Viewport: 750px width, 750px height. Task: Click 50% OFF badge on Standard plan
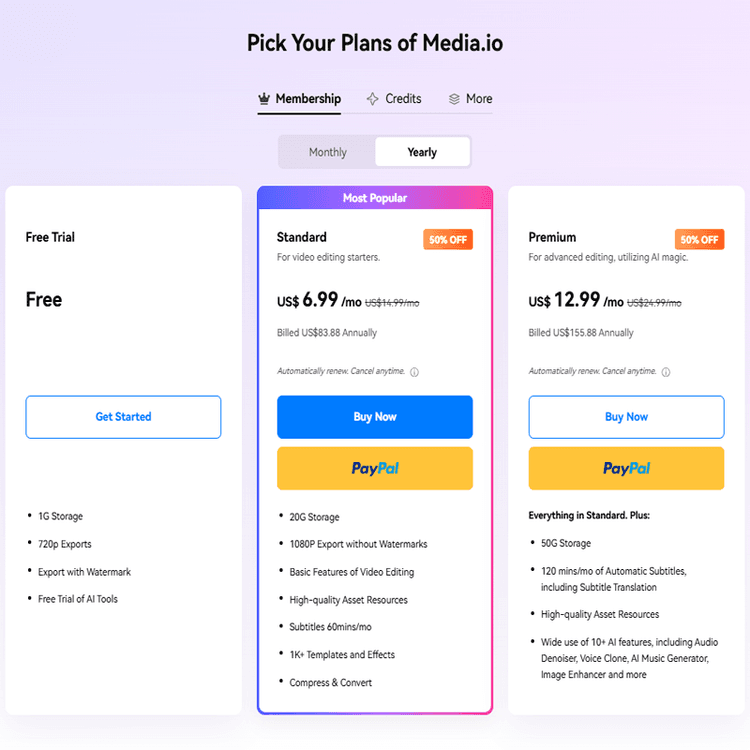(448, 240)
